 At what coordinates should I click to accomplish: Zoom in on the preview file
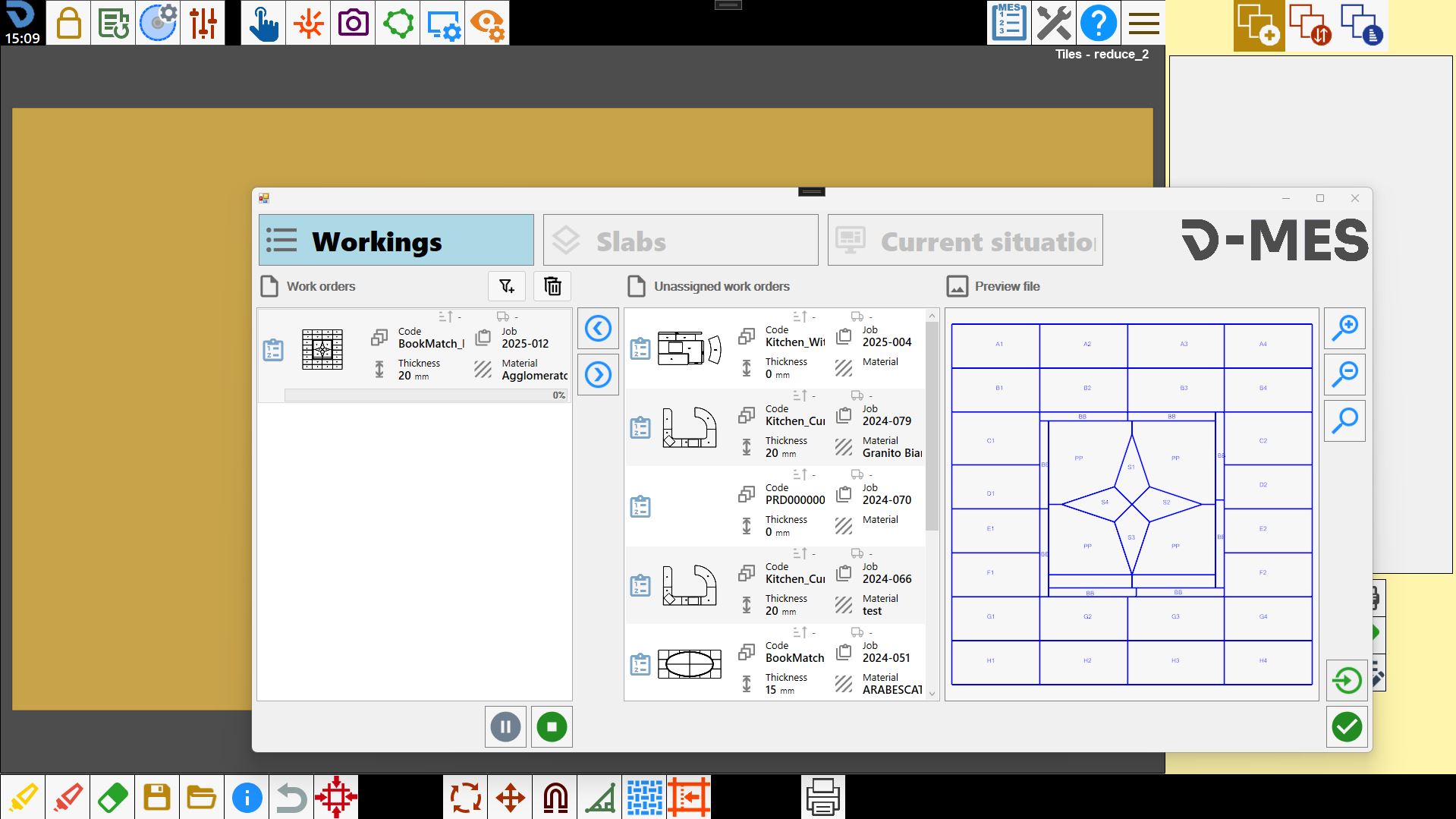coord(1345,328)
